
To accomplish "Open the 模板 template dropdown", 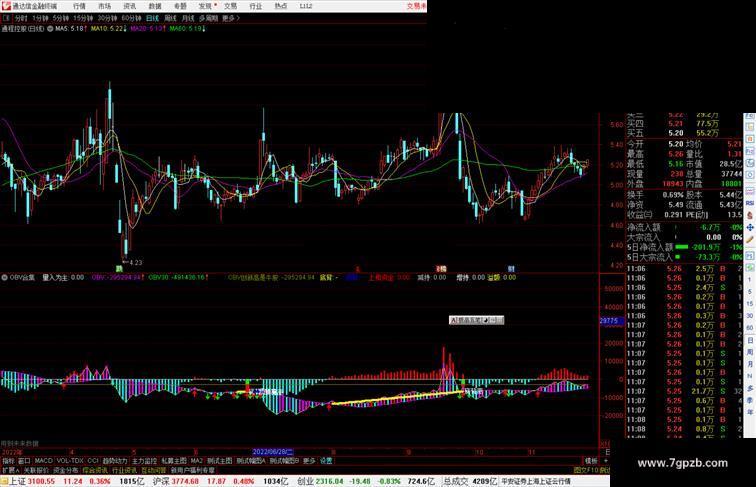I will 591,461.
